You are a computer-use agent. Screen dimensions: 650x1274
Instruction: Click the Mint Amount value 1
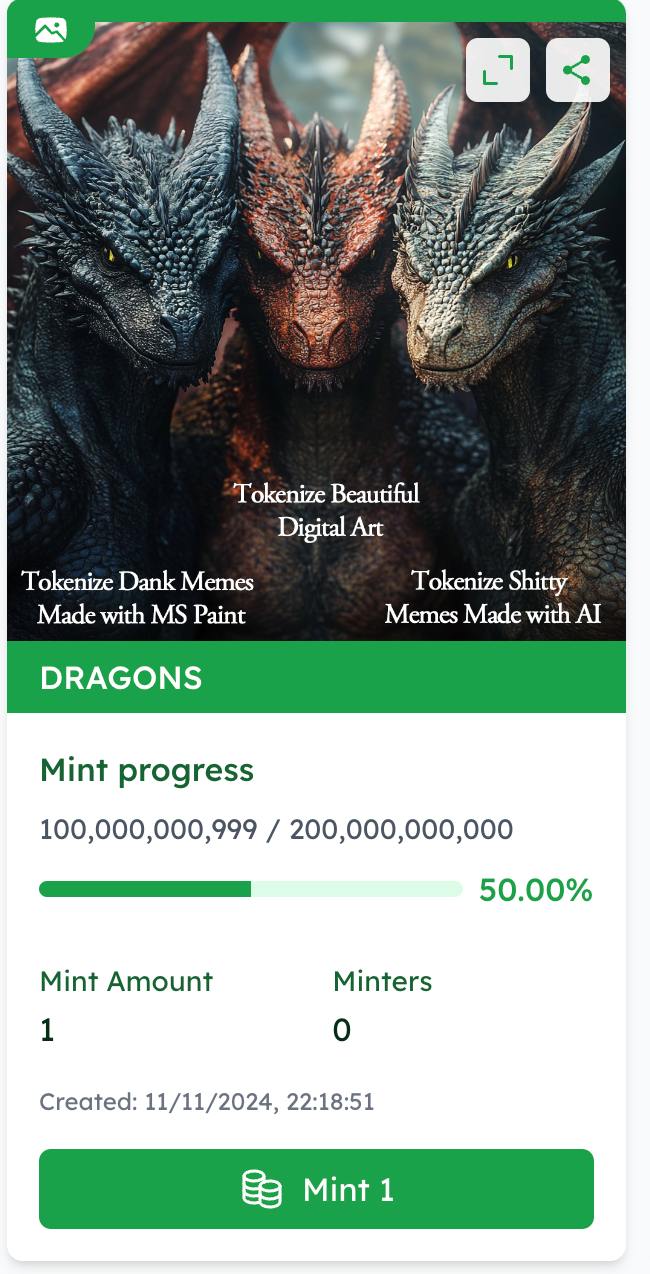point(47,1030)
